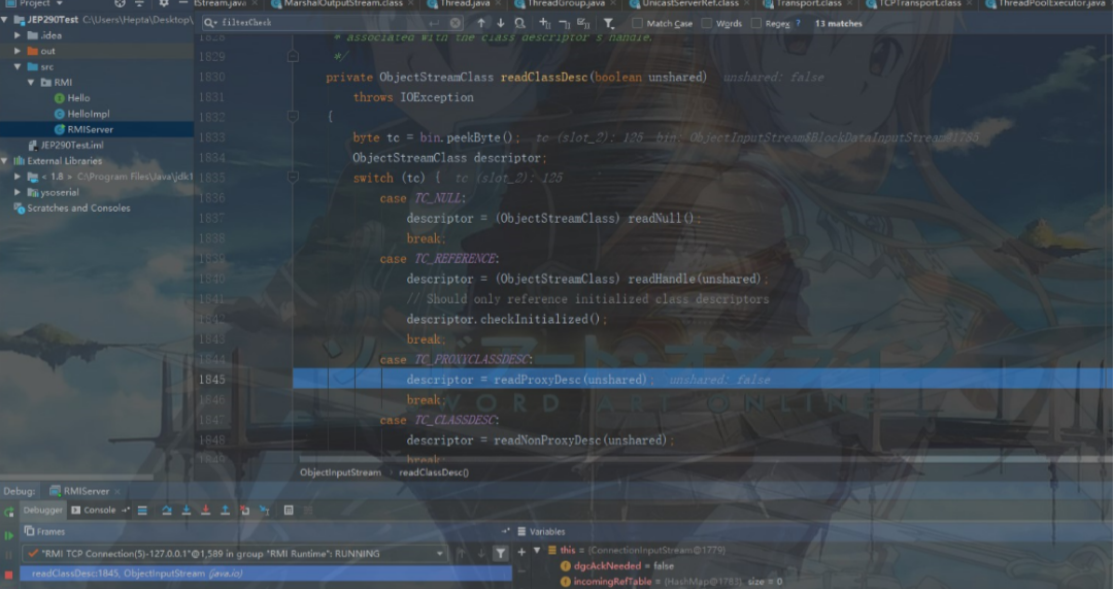Select Debugger tab
The height and width of the screenshot is (589, 1113).
click(x=43, y=510)
